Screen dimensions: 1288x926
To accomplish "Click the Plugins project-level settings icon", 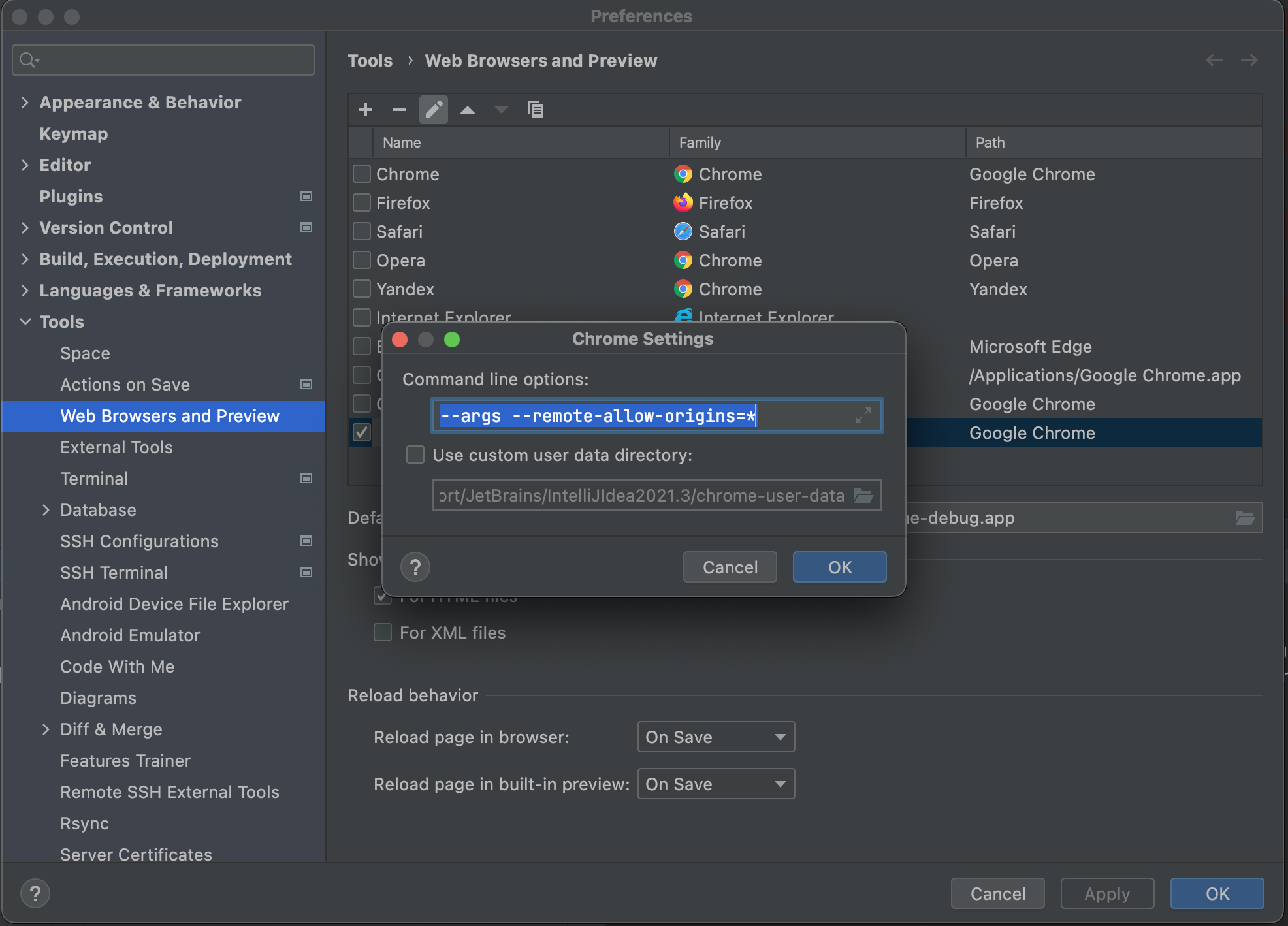I will click(306, 196).
